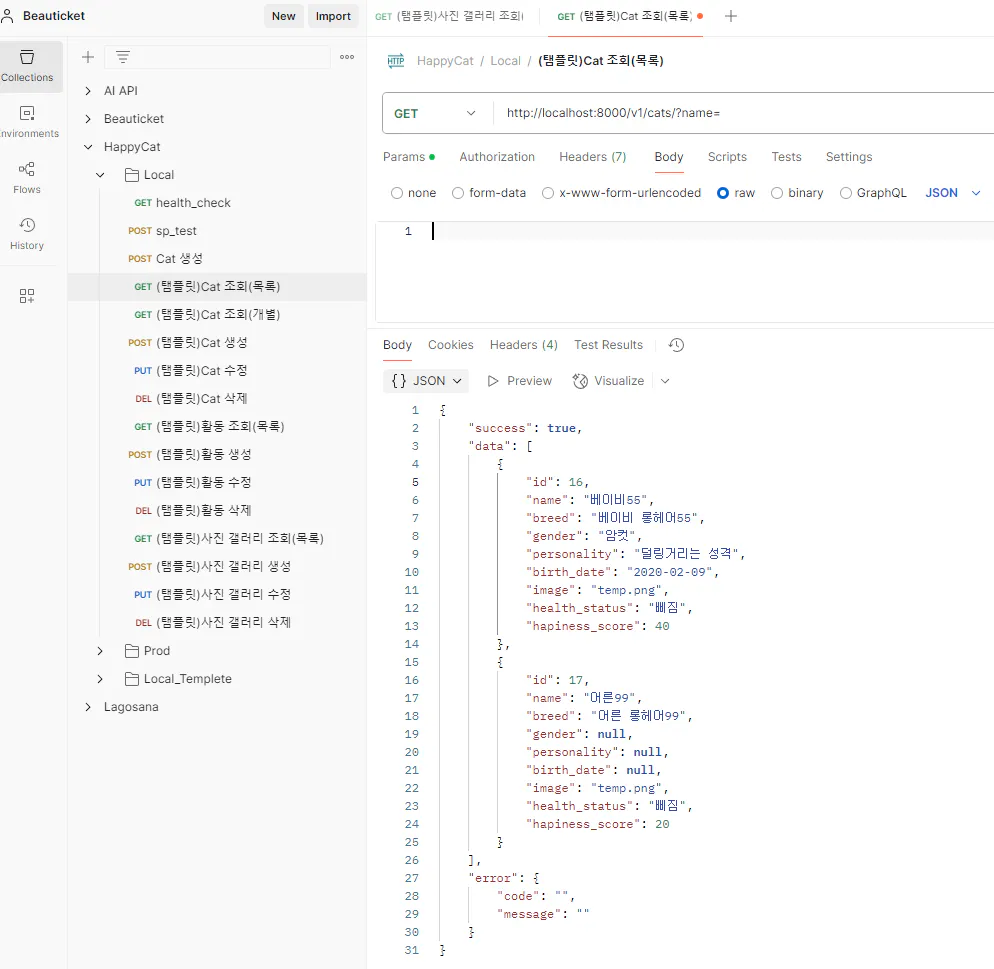Expand the Lagosana collection

pos(88,707)
